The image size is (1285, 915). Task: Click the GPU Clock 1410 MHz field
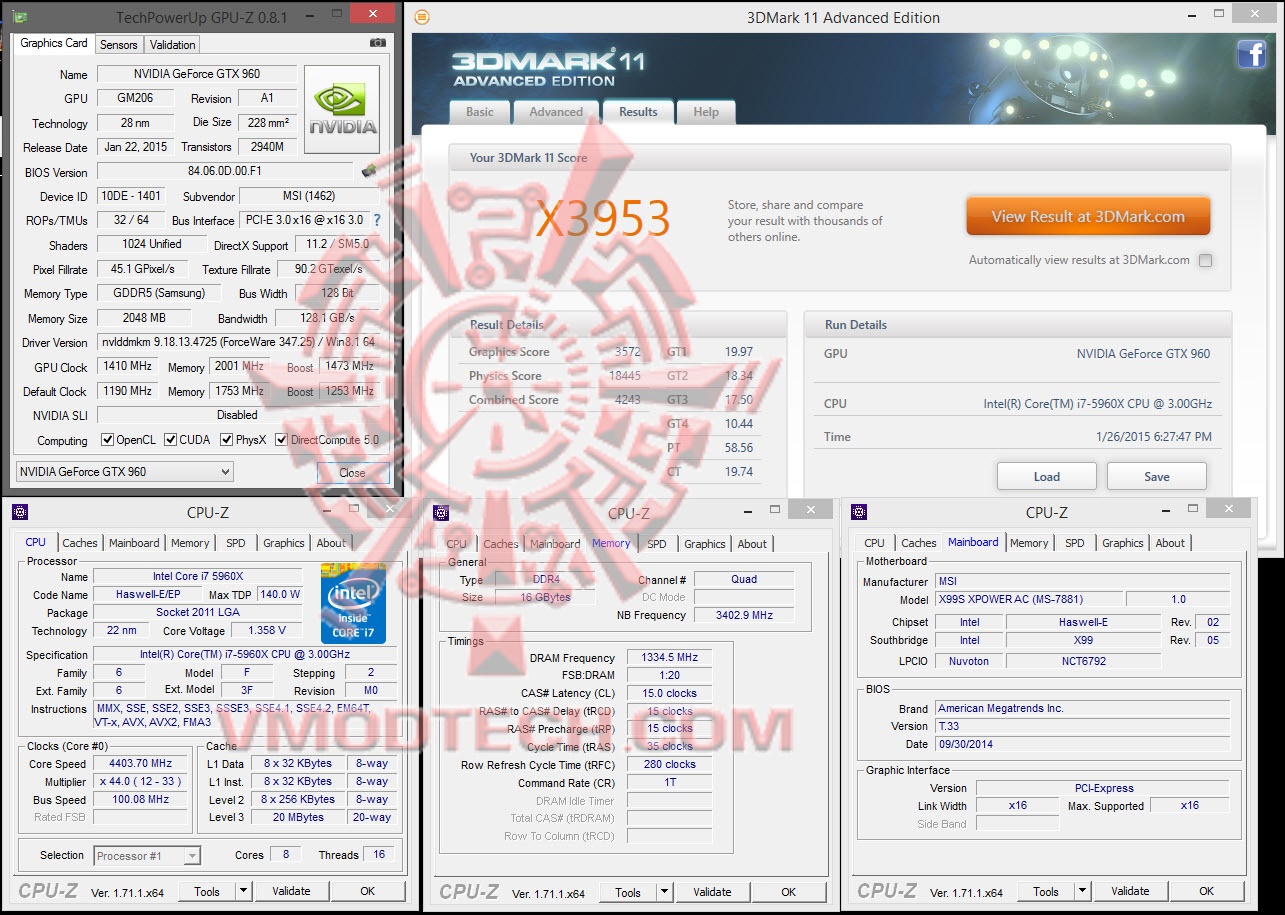[x=128, y=367]
